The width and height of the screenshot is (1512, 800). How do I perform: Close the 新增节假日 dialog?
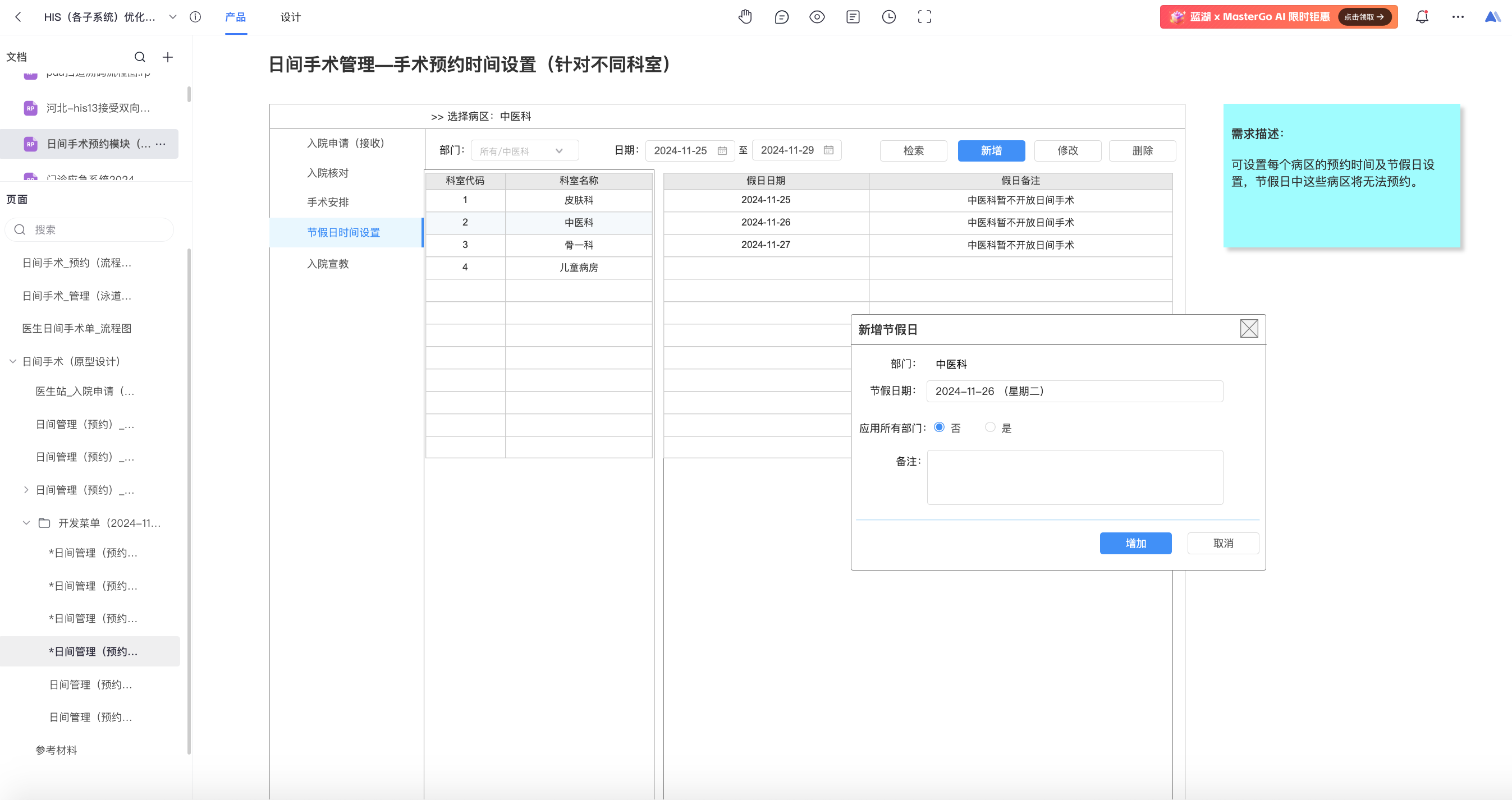pos(1248,329)
